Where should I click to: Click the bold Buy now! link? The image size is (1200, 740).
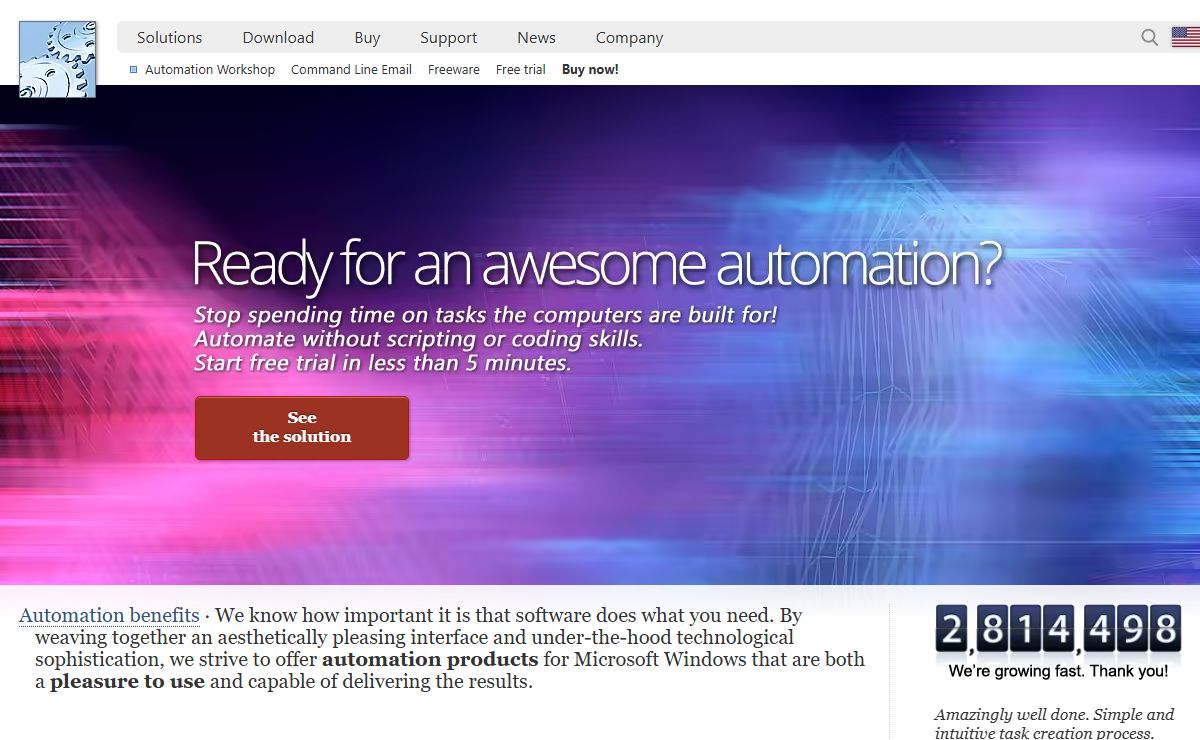[590, 70]
